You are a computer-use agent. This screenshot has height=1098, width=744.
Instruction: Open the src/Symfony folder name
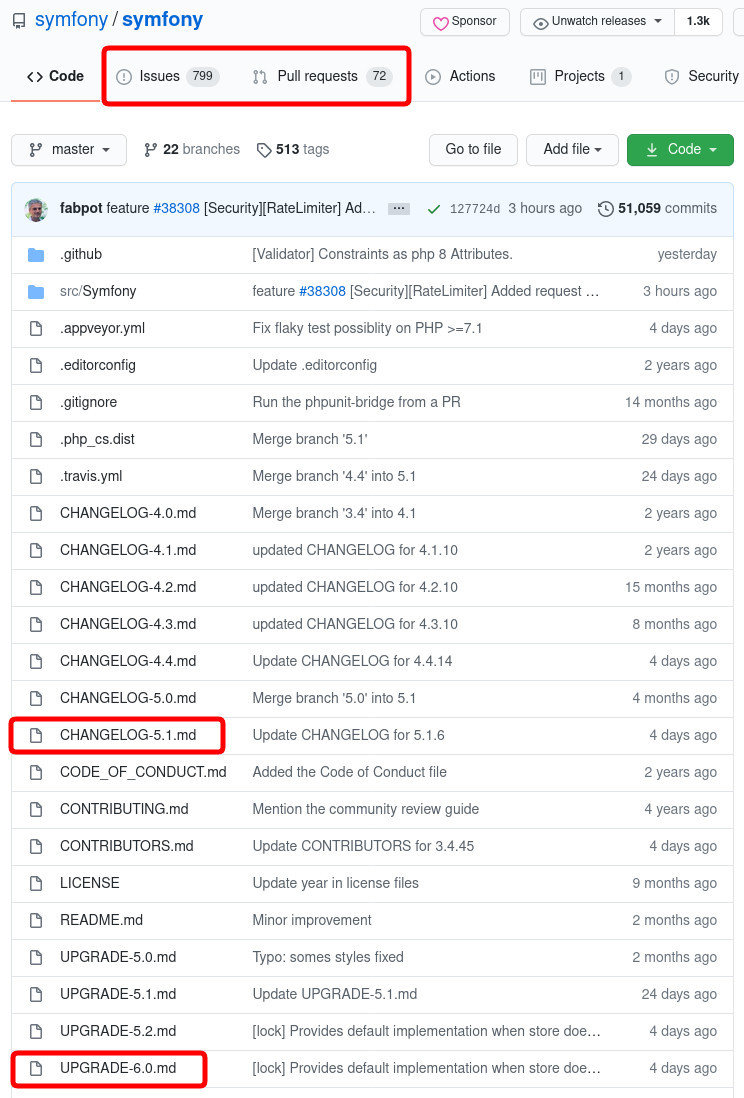coord(98,291)
